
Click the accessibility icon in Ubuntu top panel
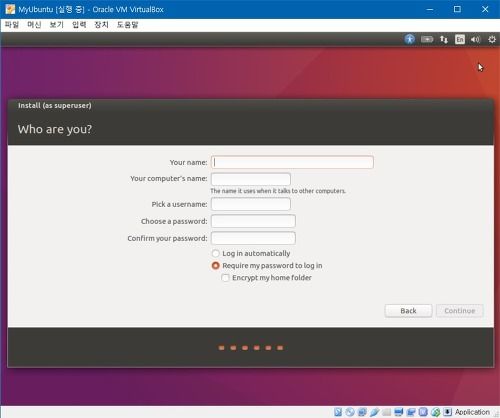pyautogui.click(x=410, y=39)
